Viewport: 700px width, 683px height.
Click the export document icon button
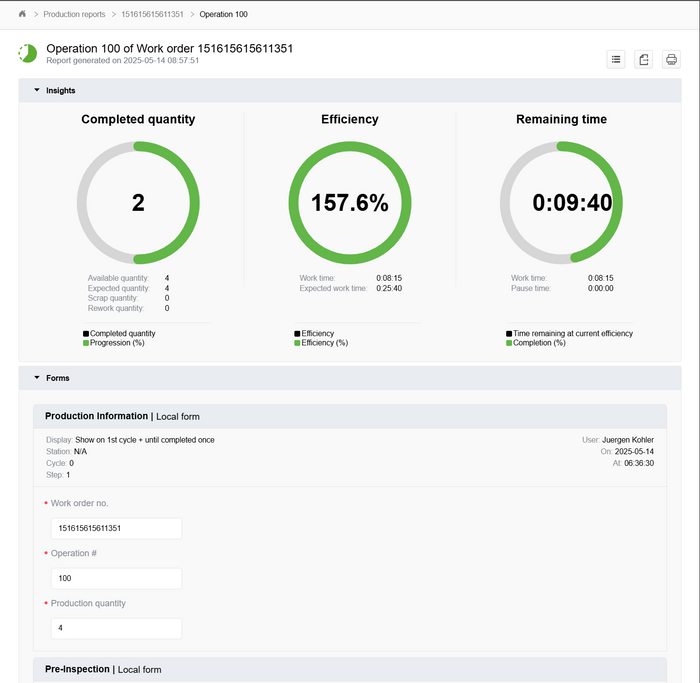coord(644,60)
